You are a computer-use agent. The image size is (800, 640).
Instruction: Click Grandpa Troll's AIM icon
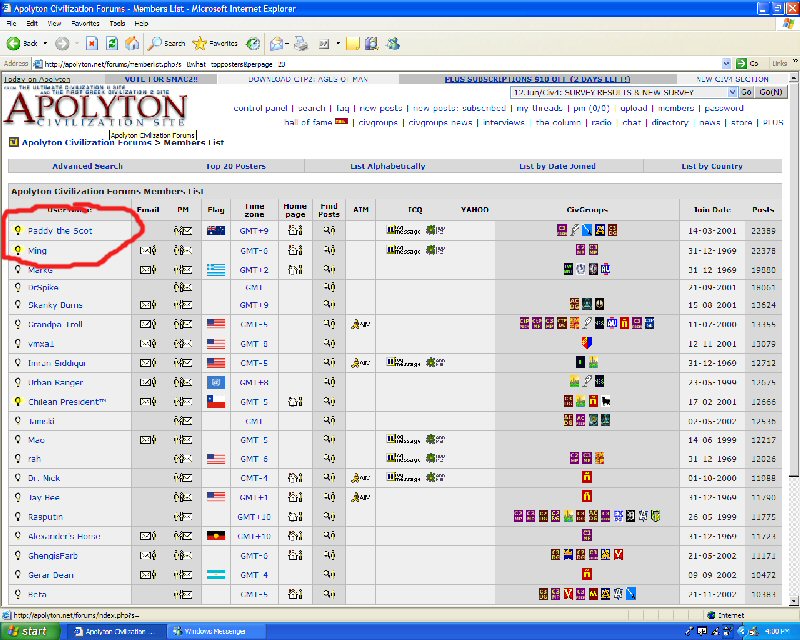[360, 324]
